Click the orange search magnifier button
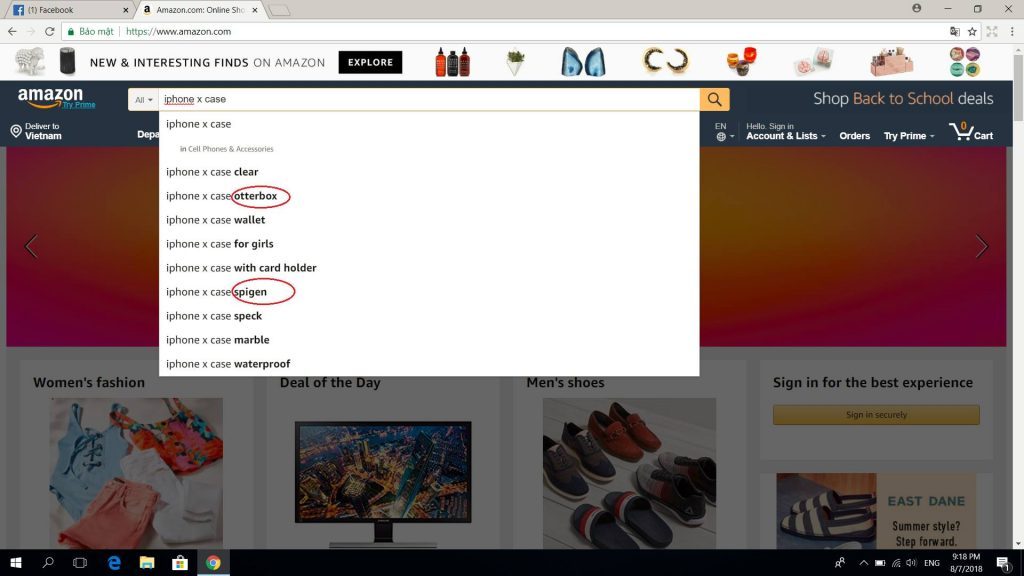This screenshot has height=576, width=1024. 714,99
